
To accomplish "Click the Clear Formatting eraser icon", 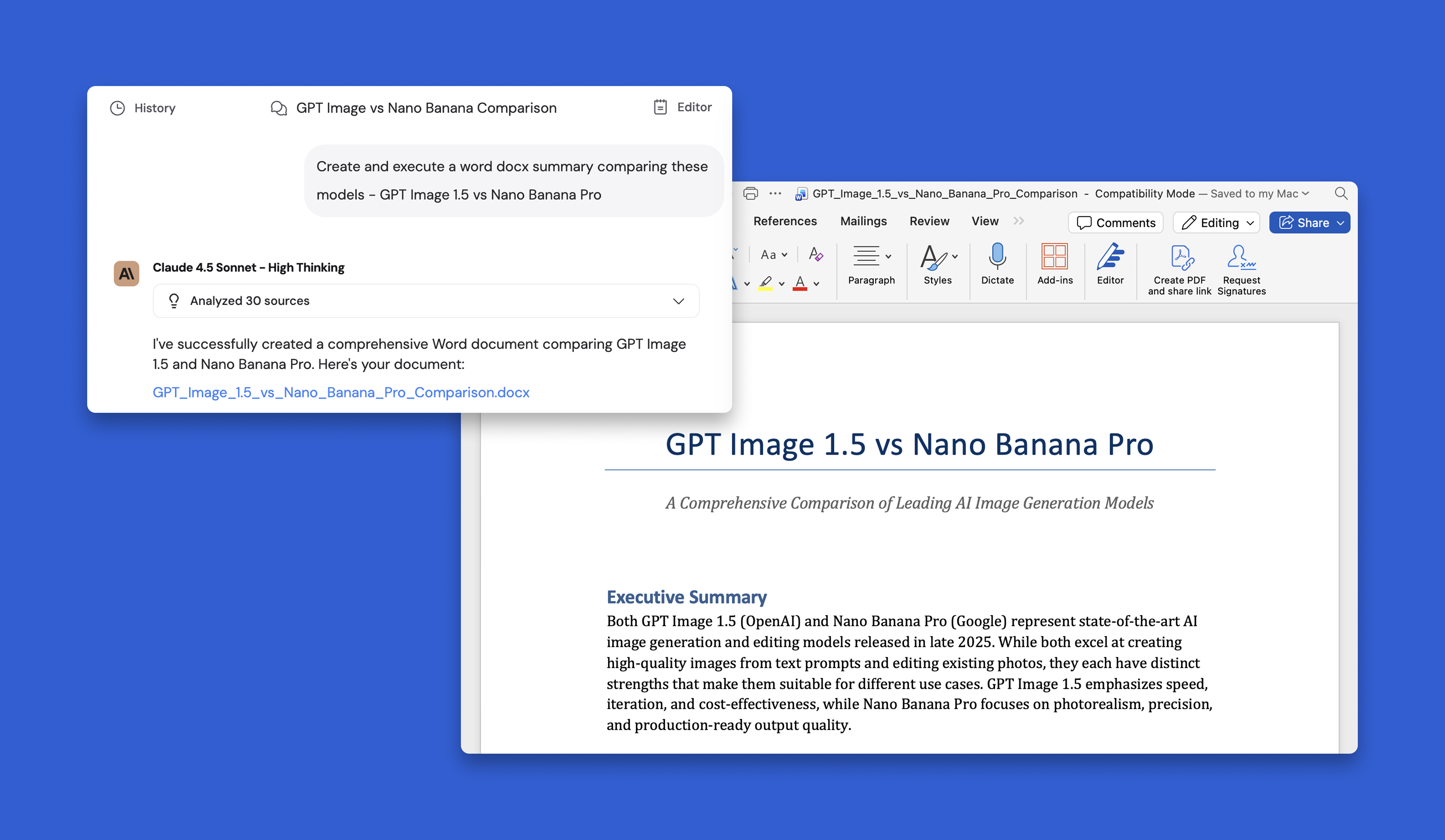I will (x=815, y=254).
